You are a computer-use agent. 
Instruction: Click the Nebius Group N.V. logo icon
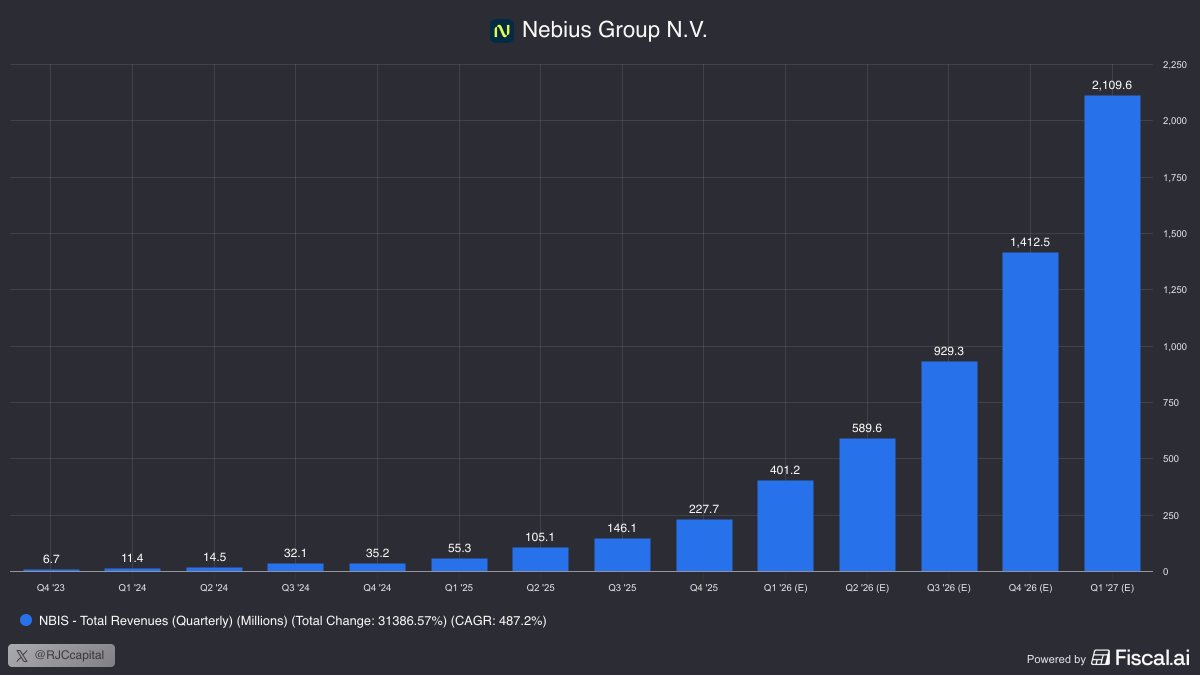pyautogui.click(x=501, y=29)
